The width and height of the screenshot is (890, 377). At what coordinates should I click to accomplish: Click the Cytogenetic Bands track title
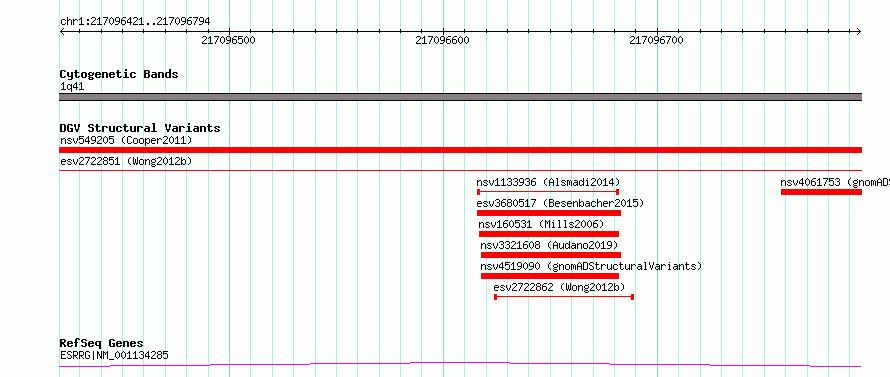tap(119, 74)
